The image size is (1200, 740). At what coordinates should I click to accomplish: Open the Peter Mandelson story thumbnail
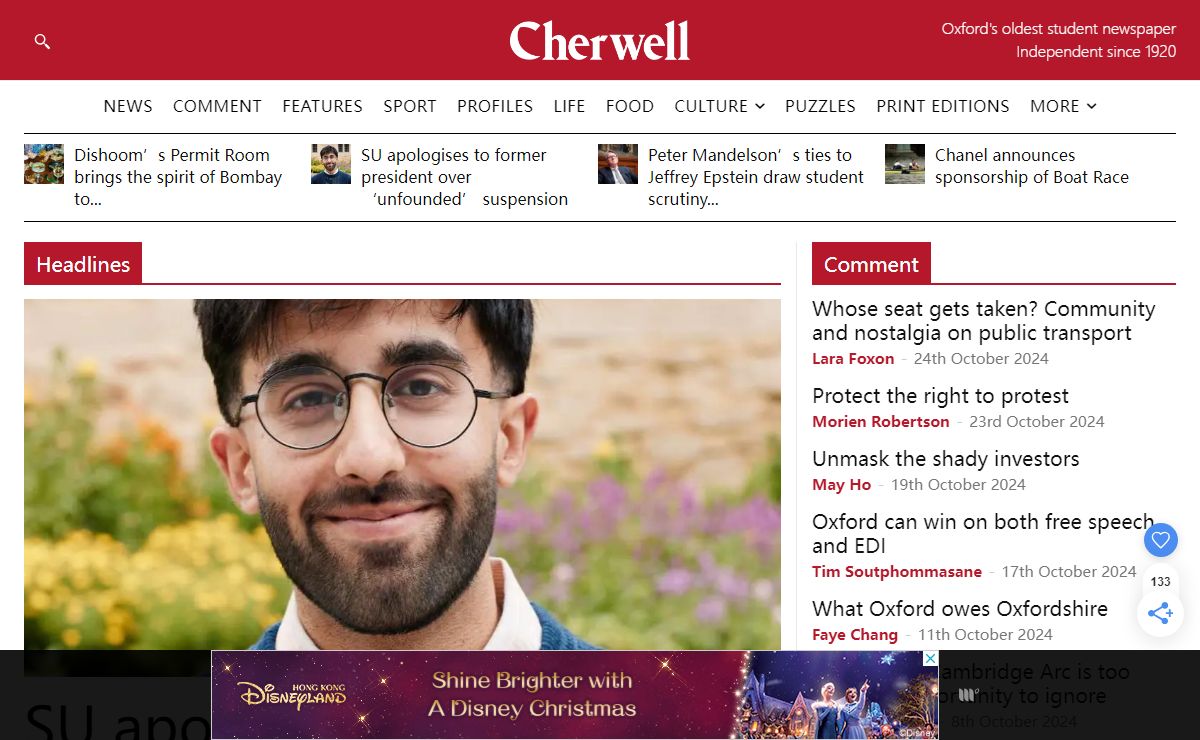click(x=618, y=164)
